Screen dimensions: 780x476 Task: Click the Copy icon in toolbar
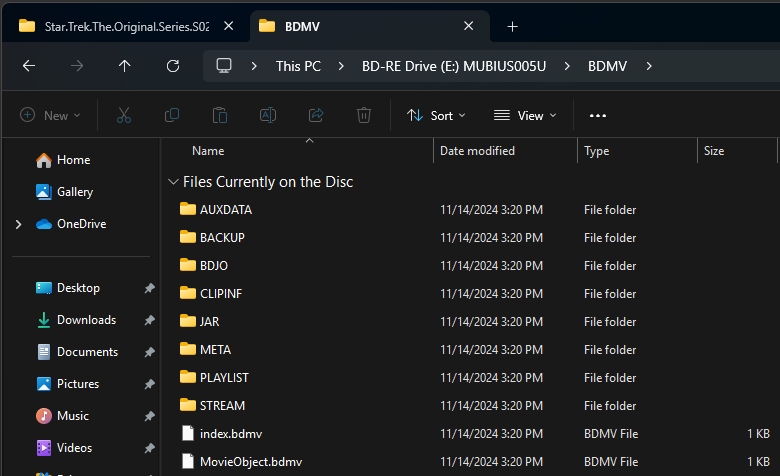pos(172,115)
